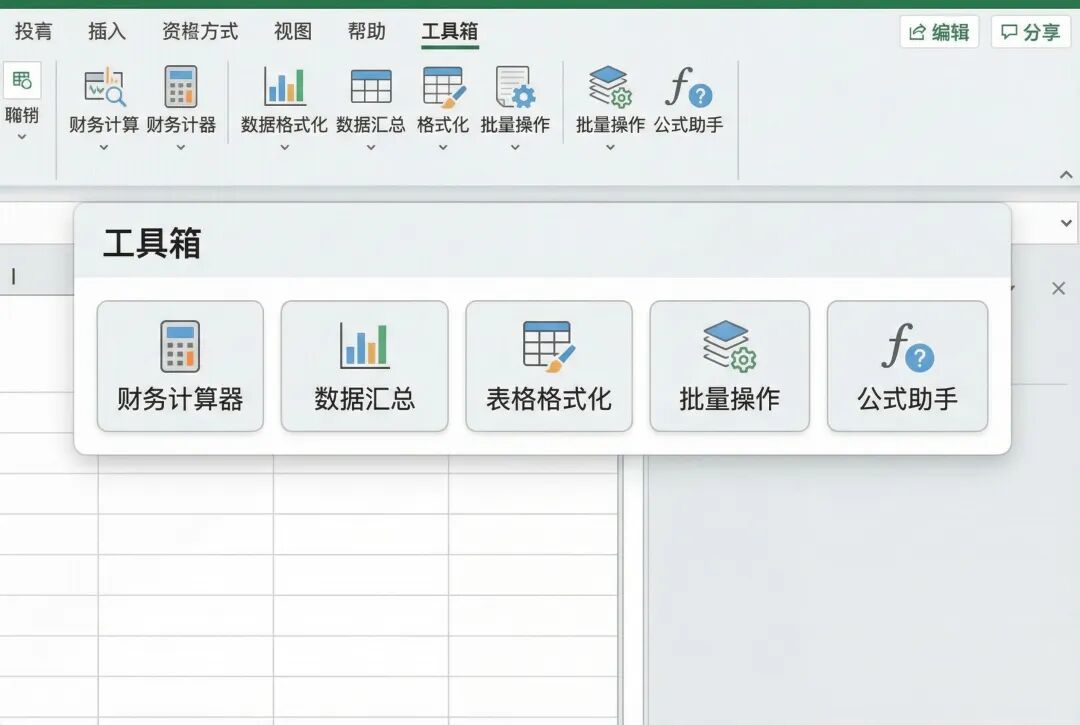The height and width of the screenshot is (725, 1080).
Task: Switch to the 投膏 tab
Action: coord(33,31)
